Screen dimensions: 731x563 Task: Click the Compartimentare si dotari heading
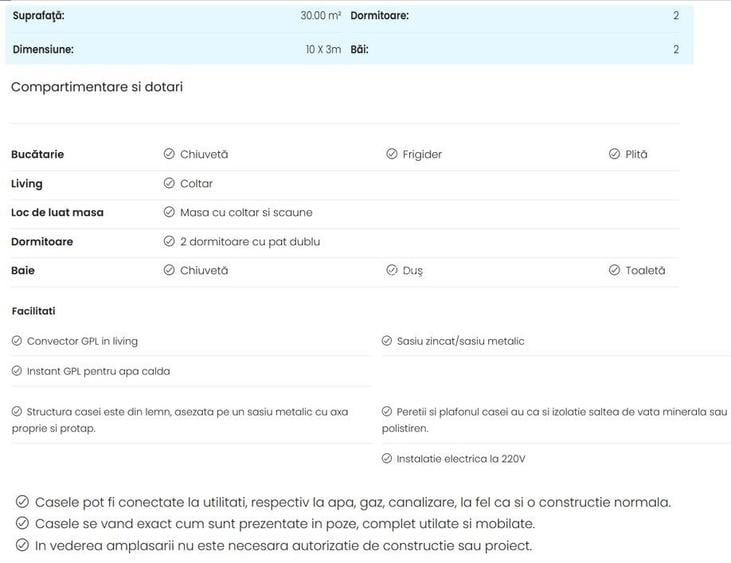click(x=97, y=87)
